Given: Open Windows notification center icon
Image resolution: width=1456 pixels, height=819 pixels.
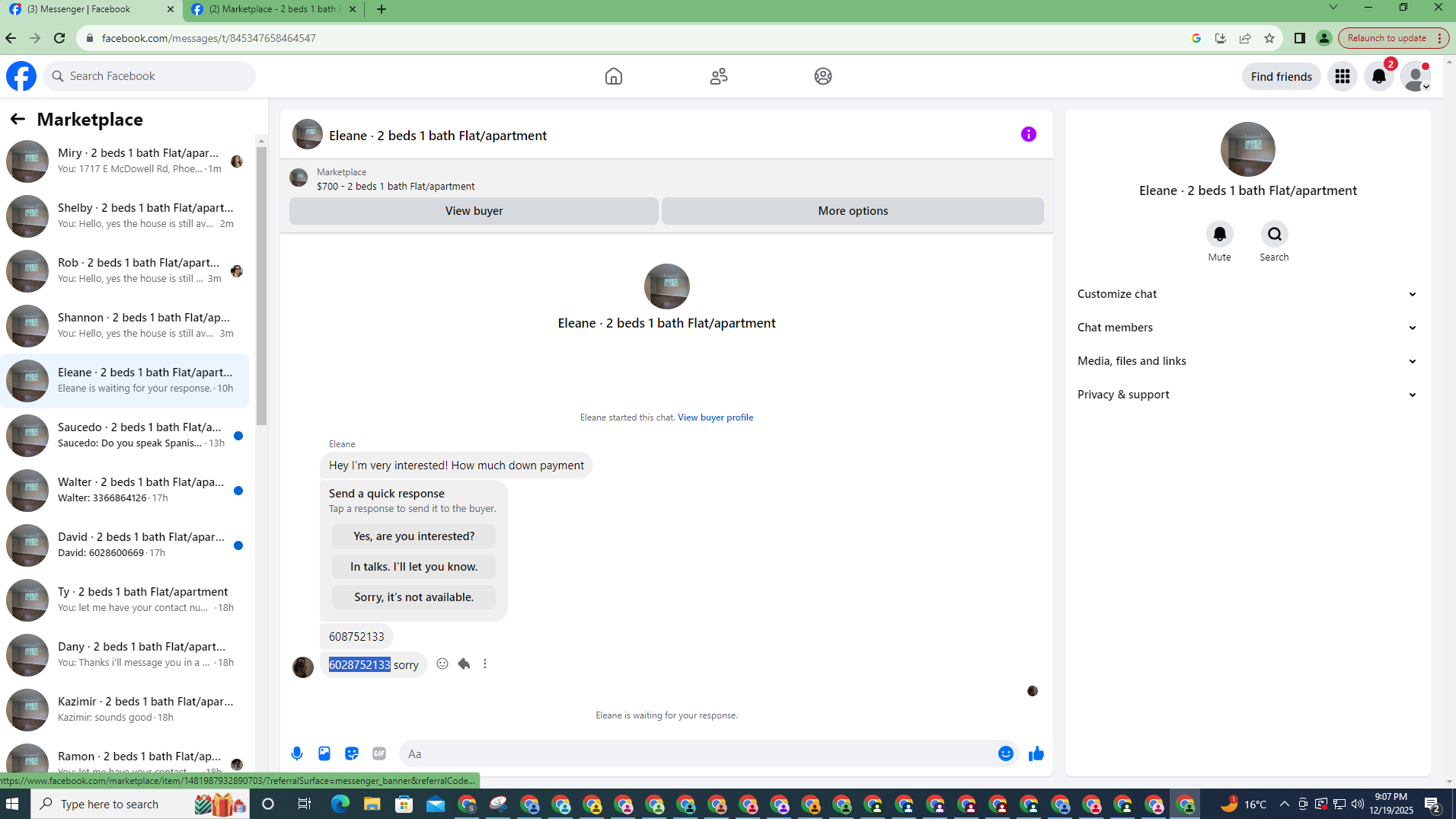Looking at the screenshot, I should click(x=1432, y=804).
